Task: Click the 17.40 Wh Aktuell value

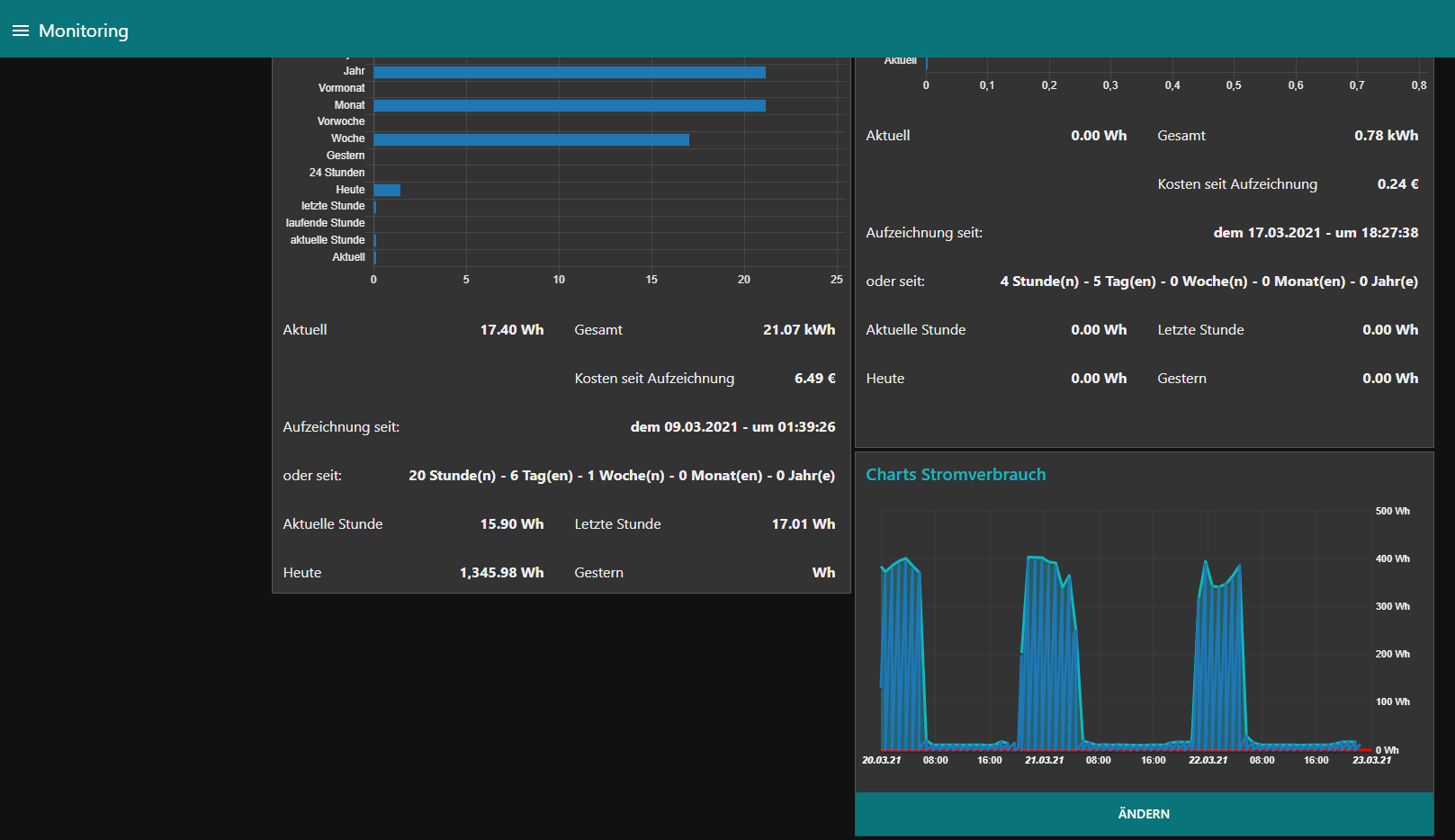Action: [512, 330]
